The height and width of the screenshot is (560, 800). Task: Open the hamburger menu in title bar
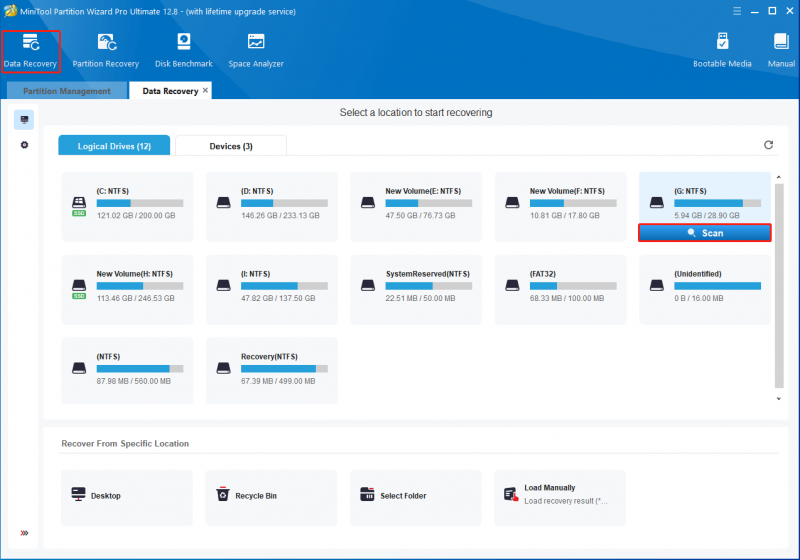[737, 11]
